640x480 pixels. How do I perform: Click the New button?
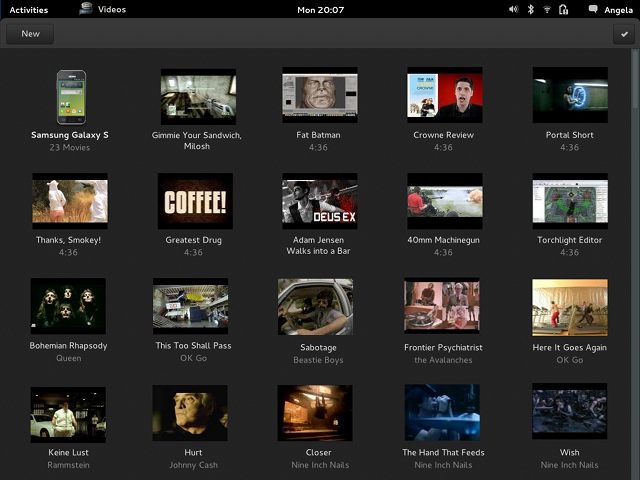[x=30, y=34]
